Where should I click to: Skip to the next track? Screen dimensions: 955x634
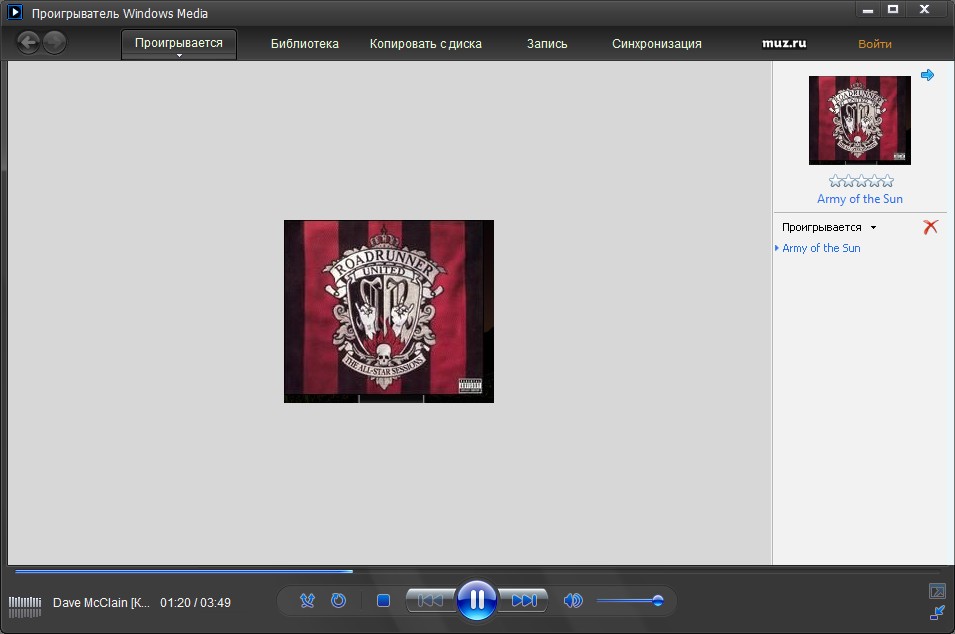tap(524, 601)
